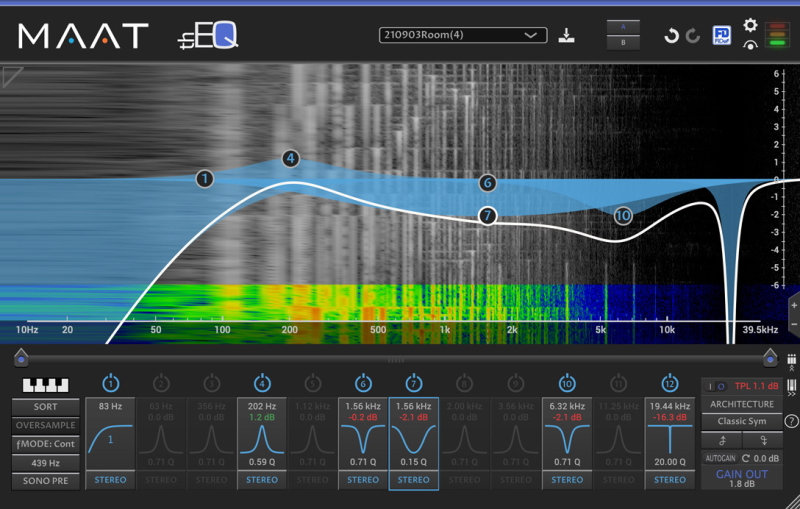
Task: Toggle power for EQ band 1
Action: click(x=111, y=383)
